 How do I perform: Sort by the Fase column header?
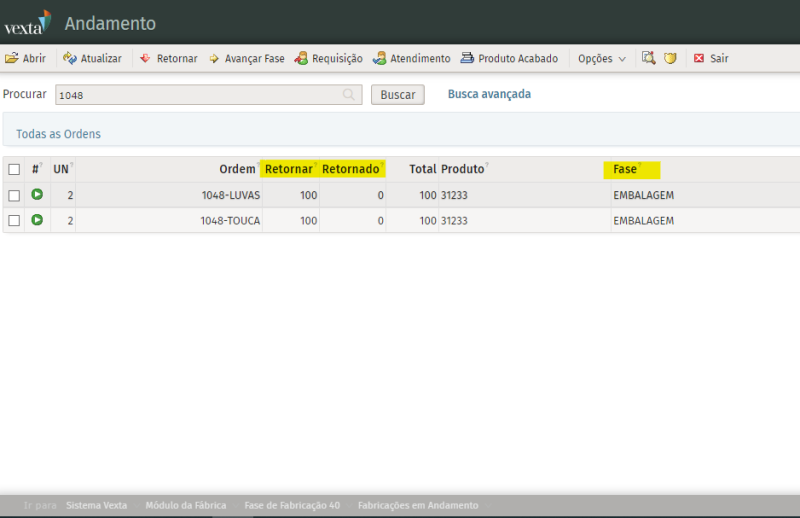pos(625,169)
